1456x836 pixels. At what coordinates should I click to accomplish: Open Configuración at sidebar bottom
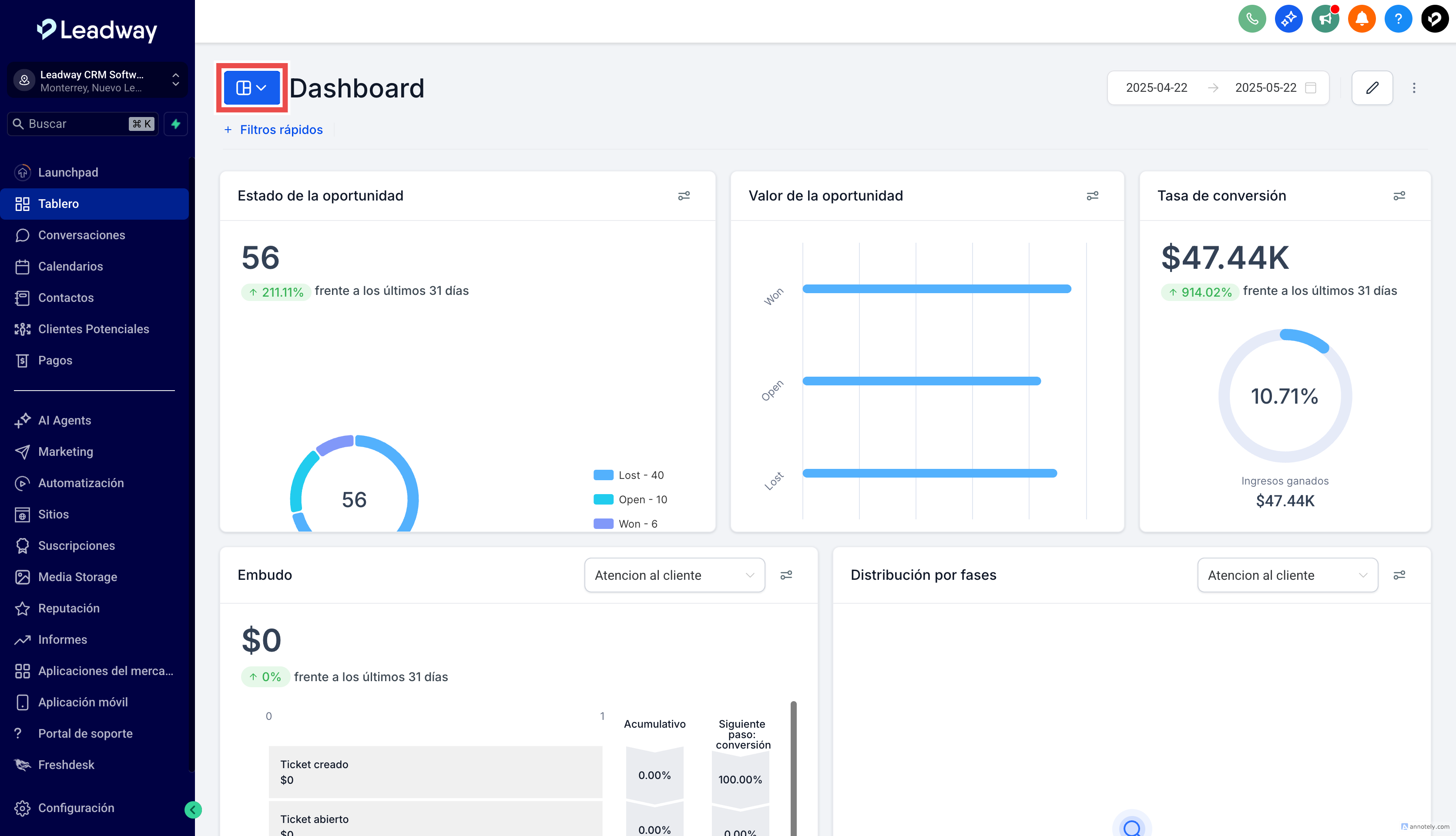pyautogui.click(x=76, y=808)
